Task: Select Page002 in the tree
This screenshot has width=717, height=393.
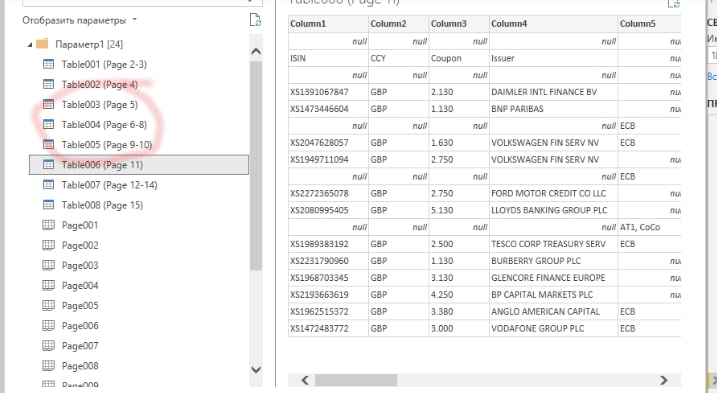Action: (x=80, y=245)
